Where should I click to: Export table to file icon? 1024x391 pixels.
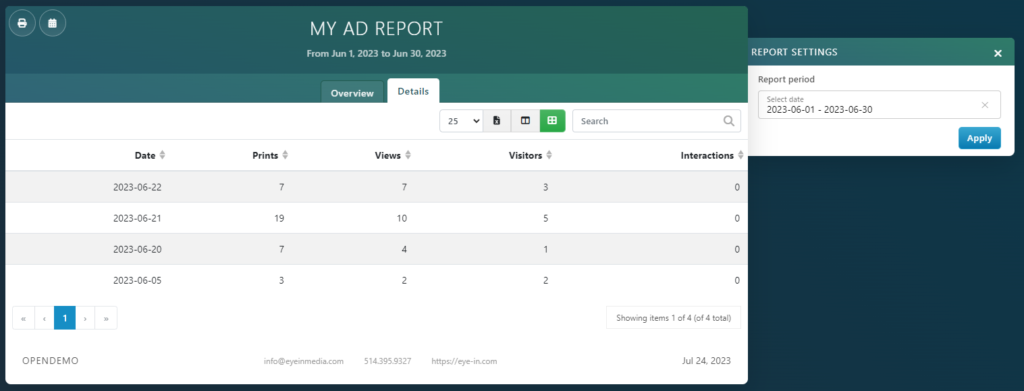click(497, 121)
